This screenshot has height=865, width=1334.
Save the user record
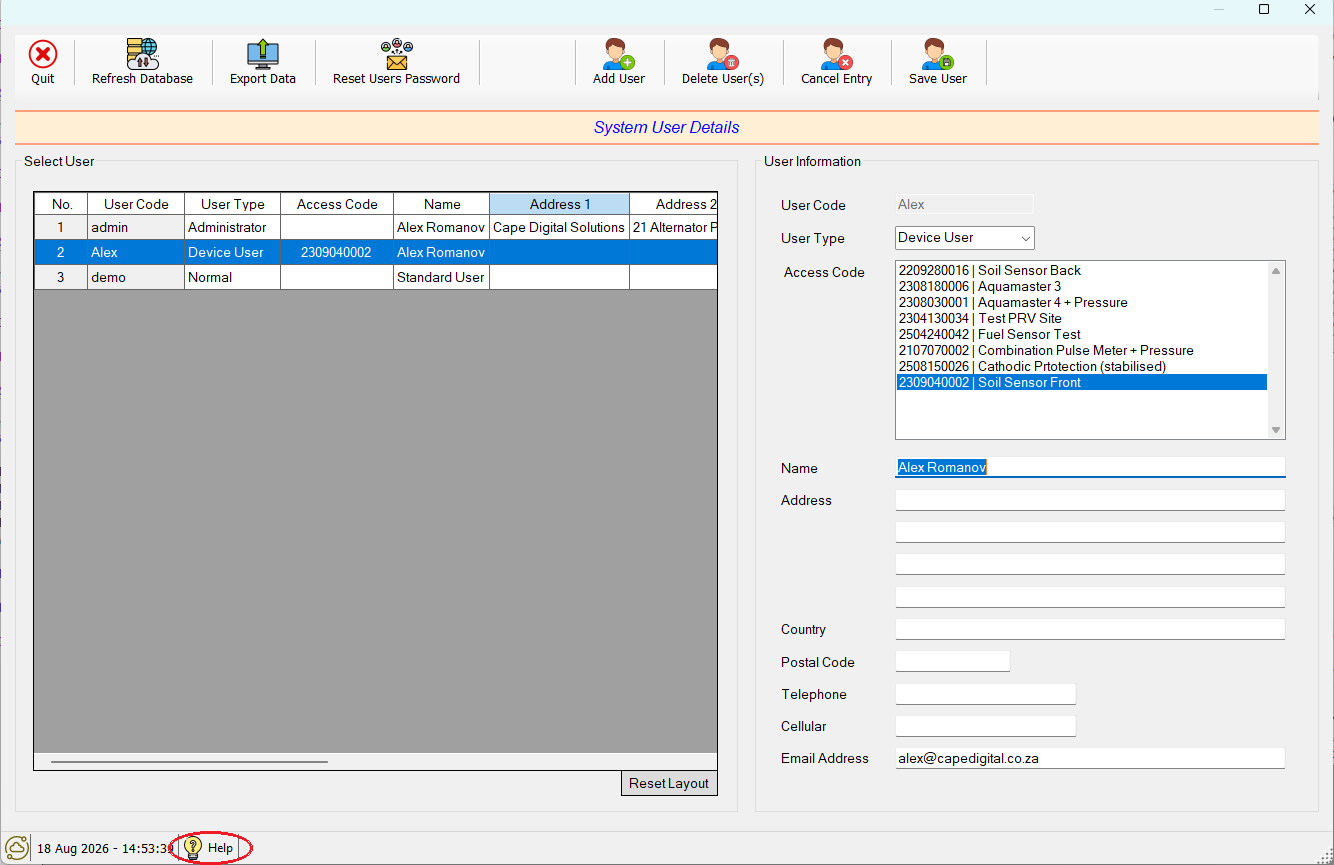pyautogui.click(x=938, y=63)
